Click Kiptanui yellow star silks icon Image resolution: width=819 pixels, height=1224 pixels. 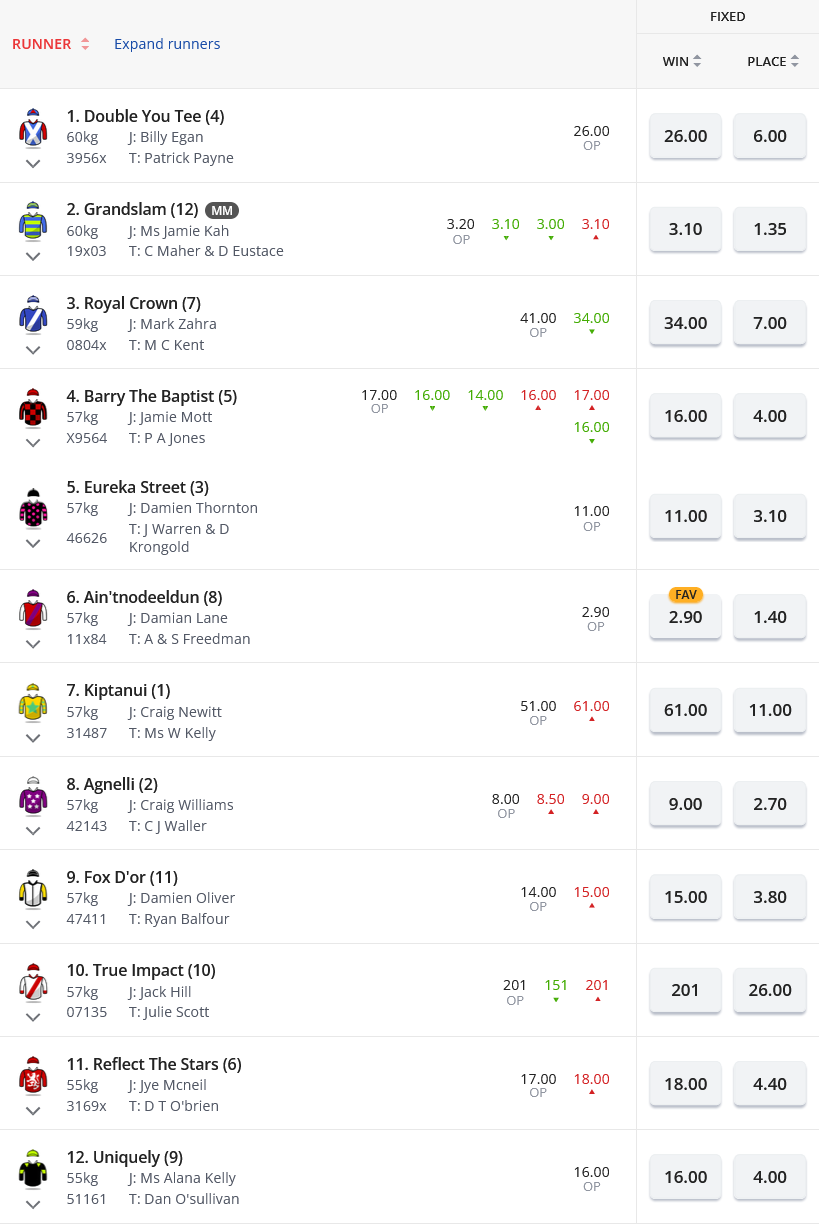pyautogui.click(x=33, y=703)
